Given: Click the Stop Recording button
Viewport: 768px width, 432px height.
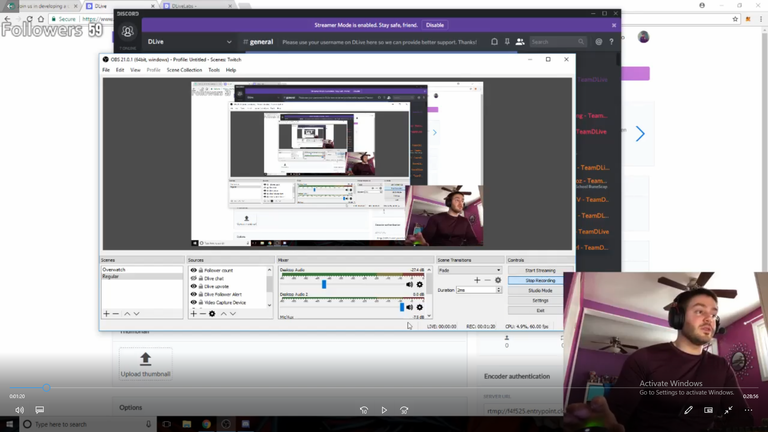Looking at the screenshot, I should [x=540, y=280].
